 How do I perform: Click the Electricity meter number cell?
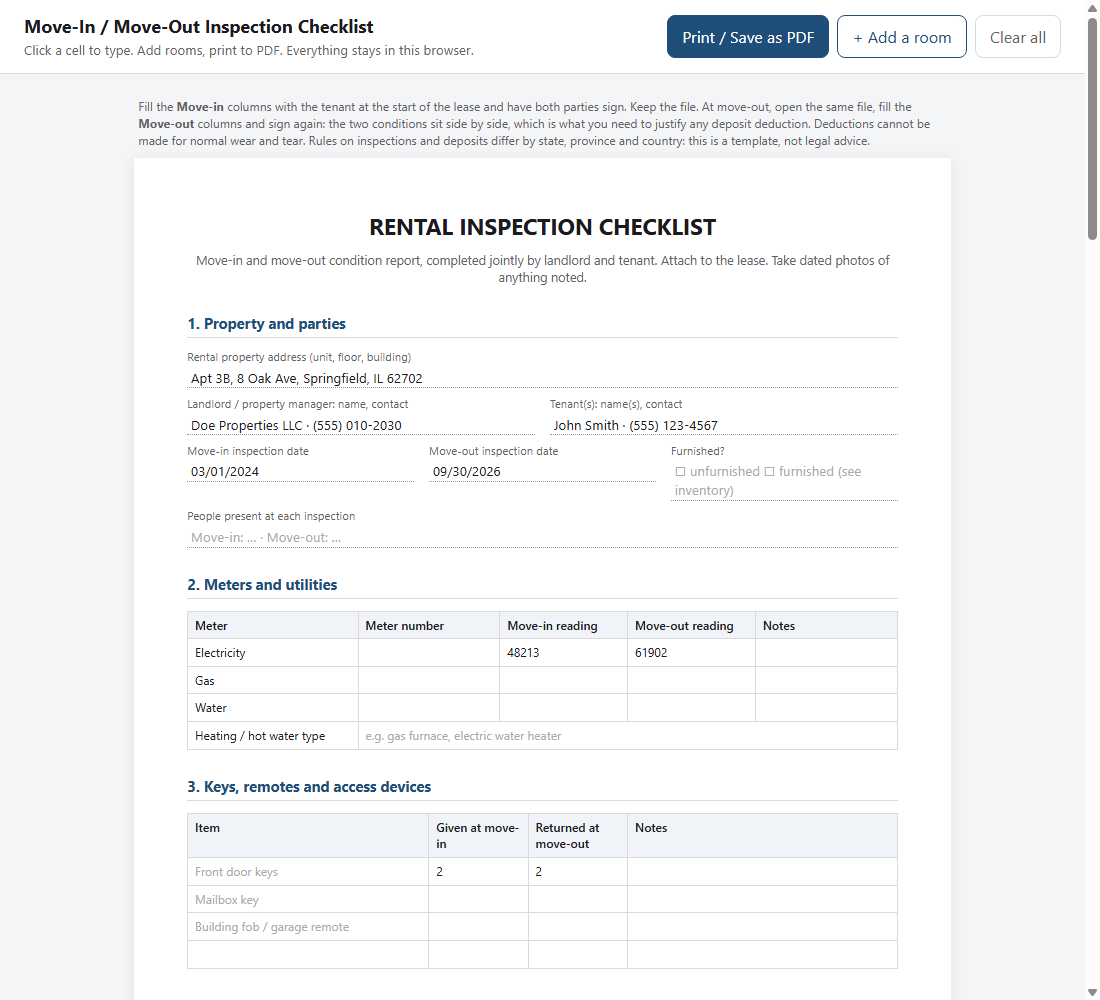tap(429, 653)
